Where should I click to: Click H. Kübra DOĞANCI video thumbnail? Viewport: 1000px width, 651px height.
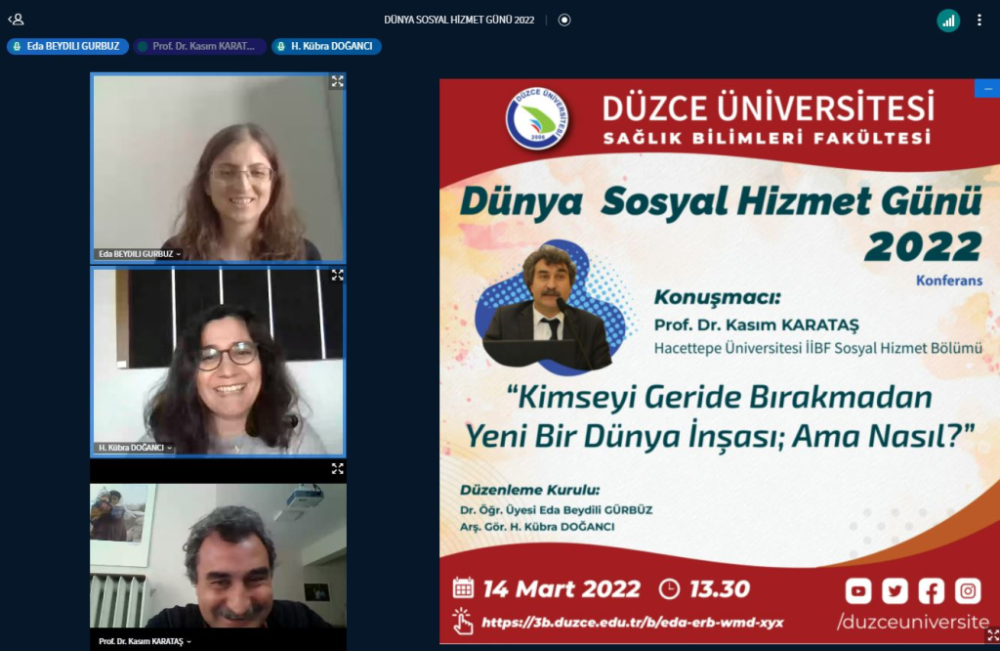click(x=218, y=362)
